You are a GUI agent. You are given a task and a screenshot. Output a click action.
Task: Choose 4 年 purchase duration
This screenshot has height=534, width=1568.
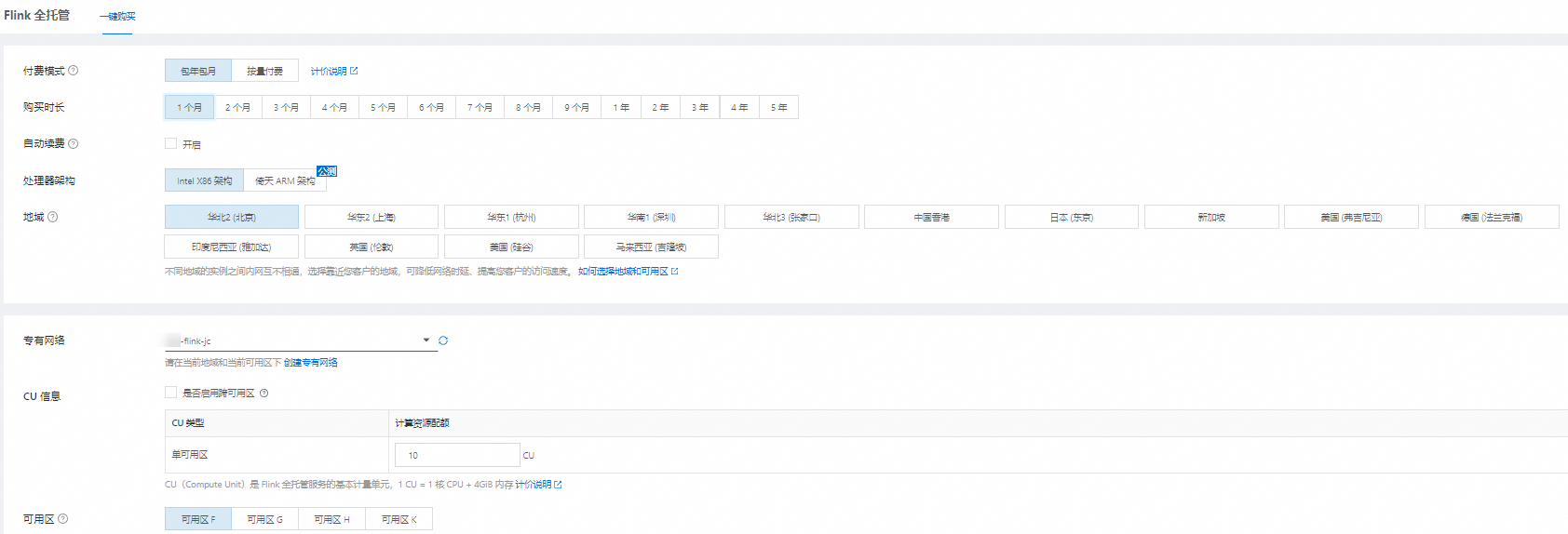pos(739,107)
